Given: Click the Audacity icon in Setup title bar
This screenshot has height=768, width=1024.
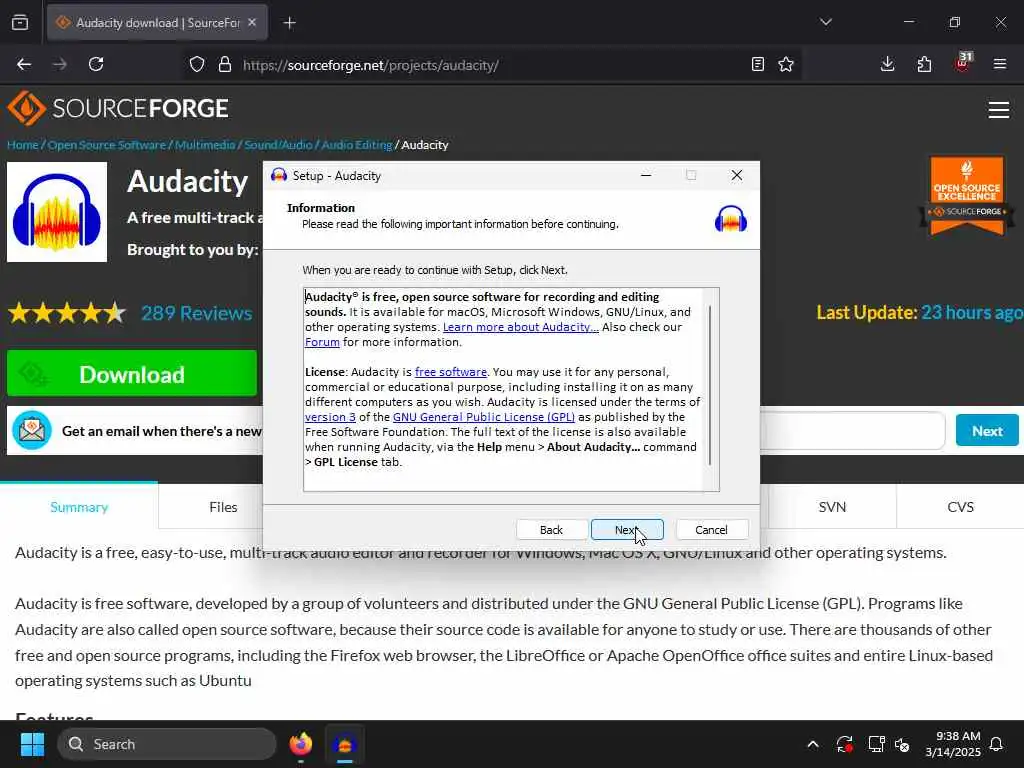Looking at the screenshot, I should (279, 175).
